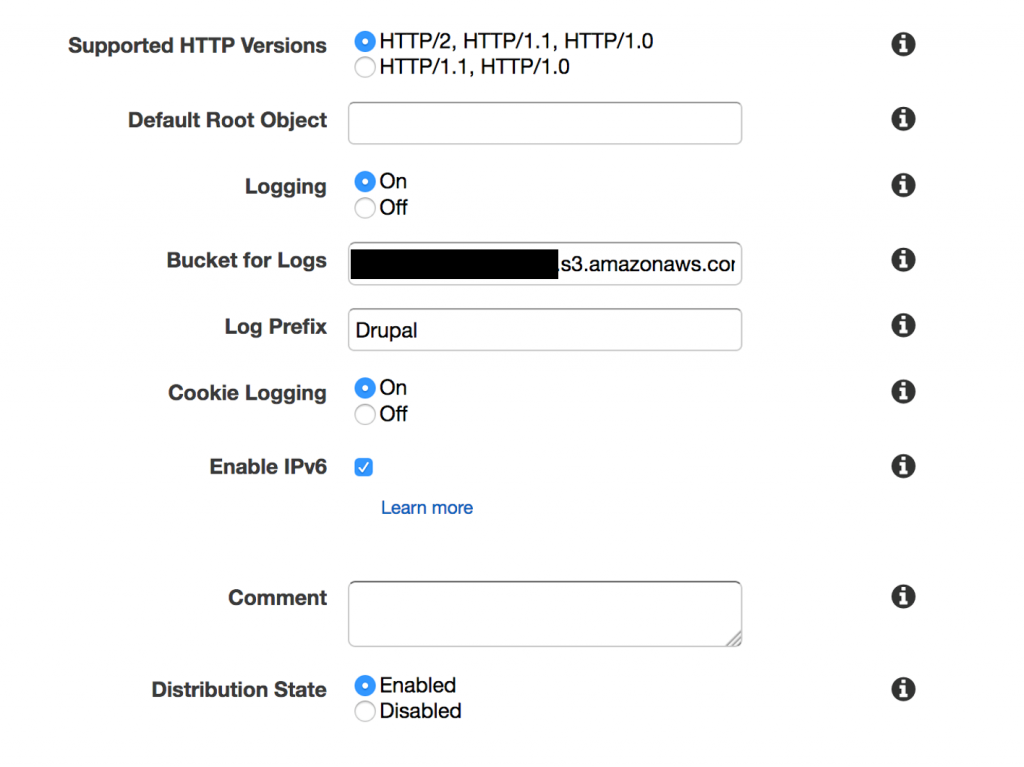The width and height of the screenshot is (1024, 767).
Task: Select HTTP/1.1, HTTP/1.0 only option
Action: click(364, 67)
